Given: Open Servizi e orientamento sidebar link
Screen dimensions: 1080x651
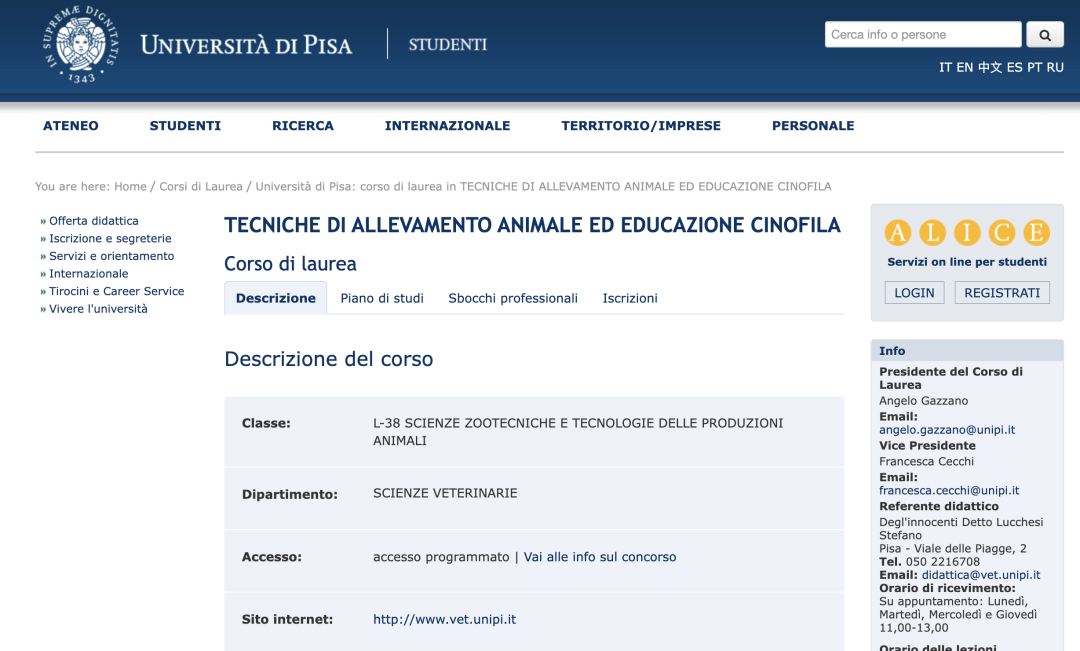Looking at the screenshot, I should (x=112, y=256).
